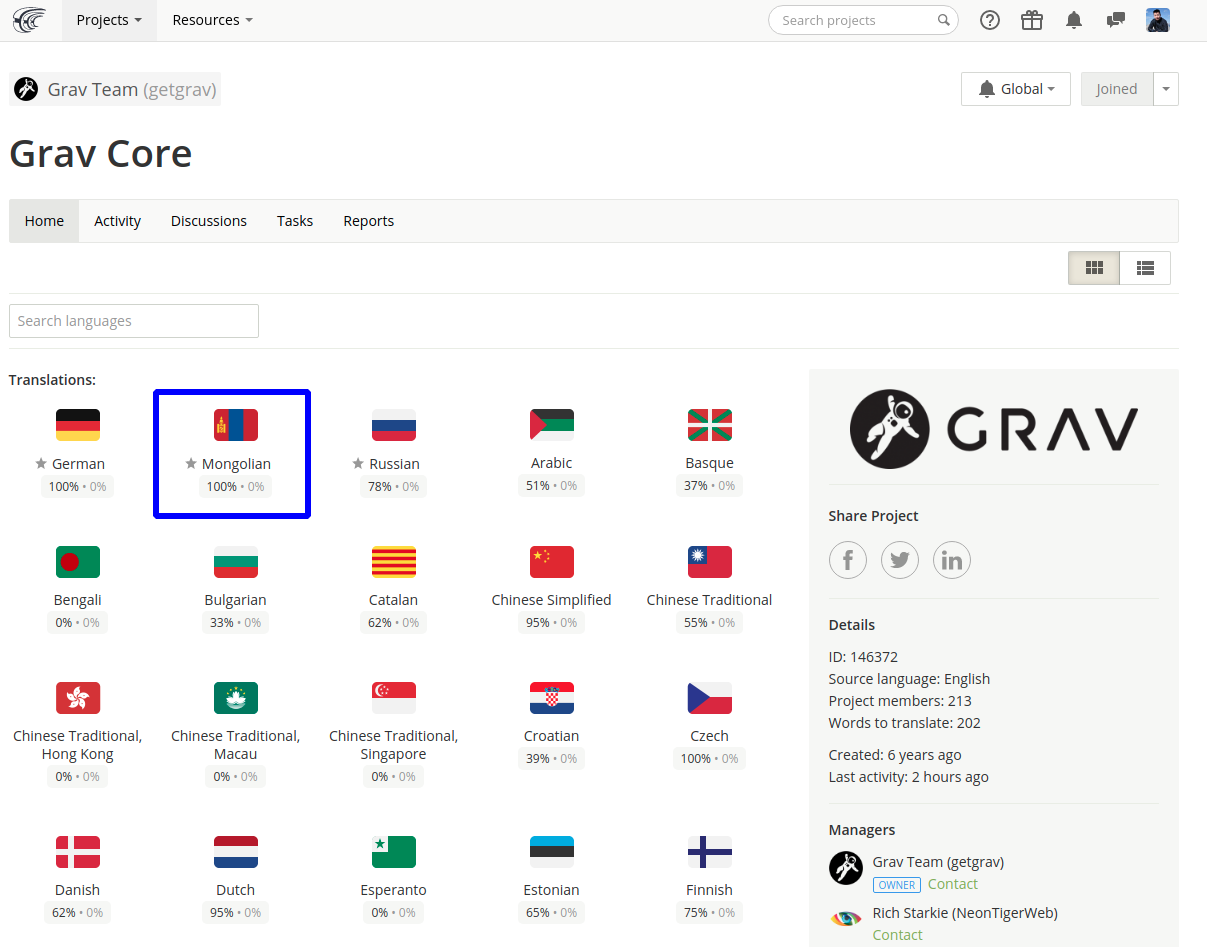Click the Chinese Traditional Taiwan flag icon
The width and height of the screenshot is (1207, 947).
tap(710, 562)
